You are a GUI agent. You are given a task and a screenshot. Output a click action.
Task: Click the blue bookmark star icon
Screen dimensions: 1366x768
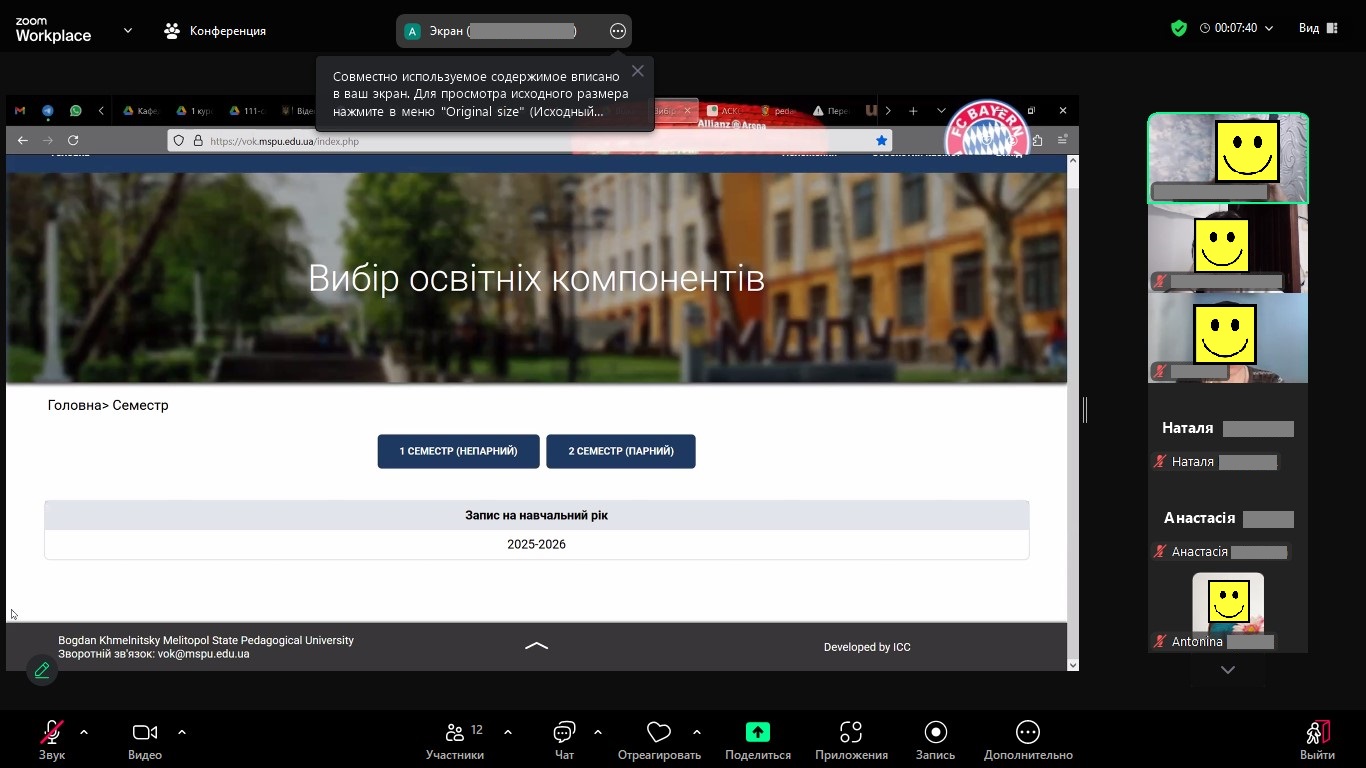881,141
